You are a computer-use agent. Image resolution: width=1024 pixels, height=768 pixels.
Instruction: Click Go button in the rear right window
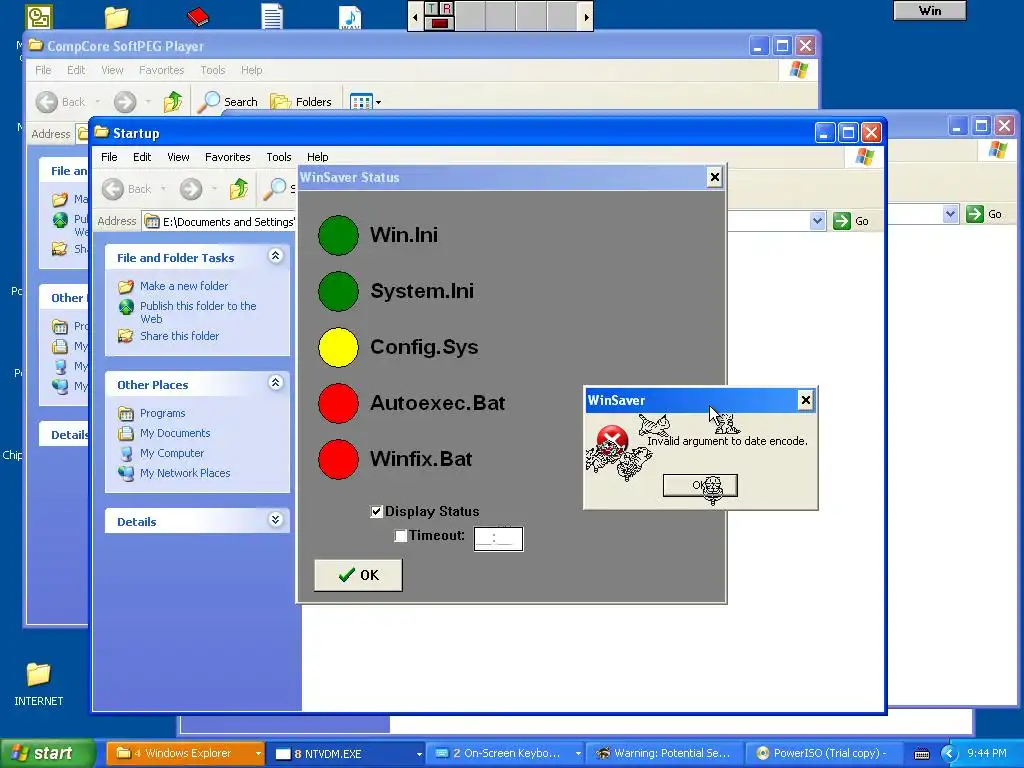pos(985,214)
